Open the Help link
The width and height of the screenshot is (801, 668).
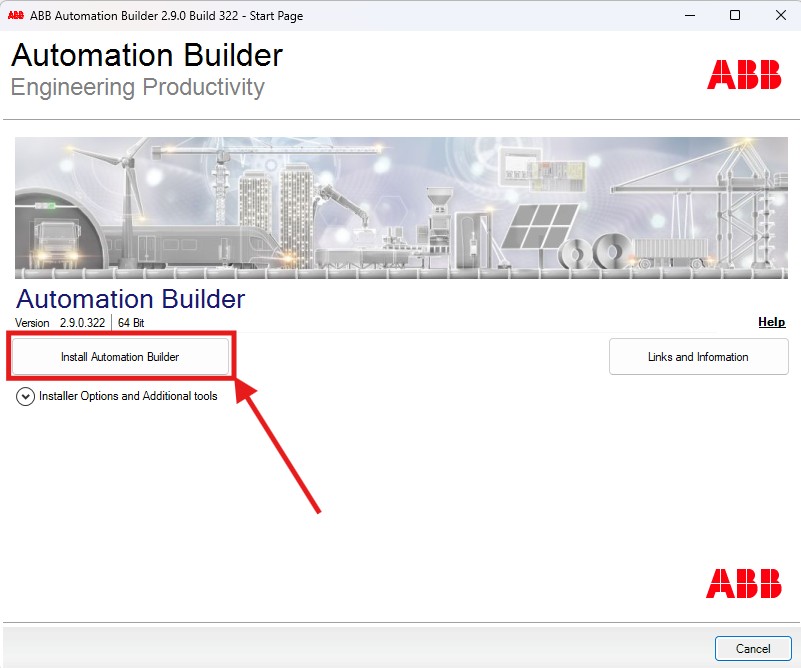(771, 322)
